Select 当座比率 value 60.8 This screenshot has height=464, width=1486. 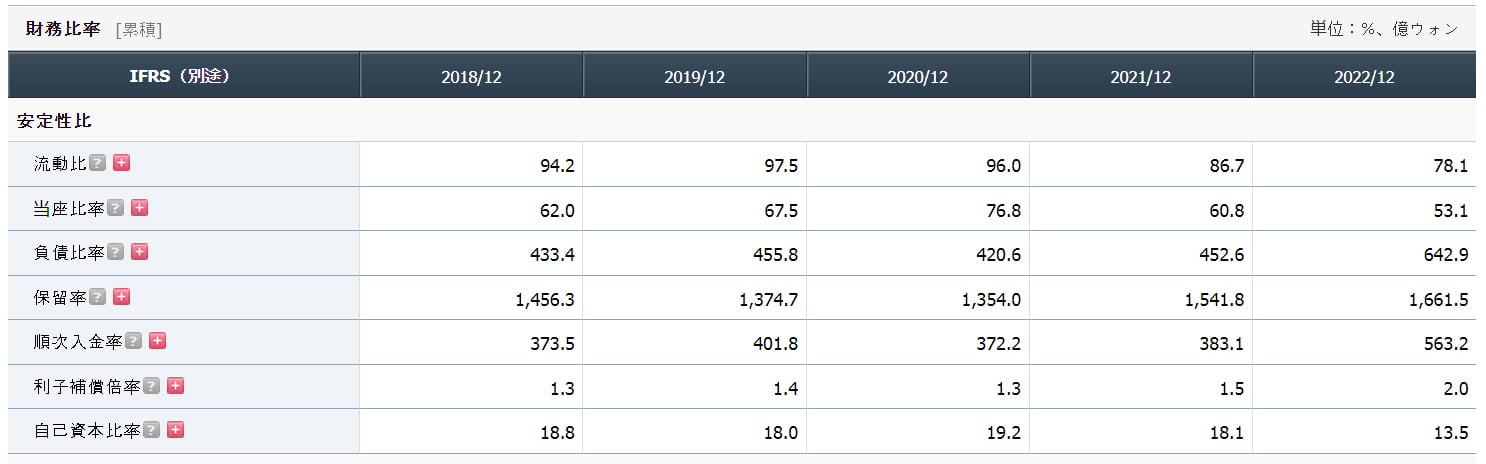click(x=1226, y=210)
